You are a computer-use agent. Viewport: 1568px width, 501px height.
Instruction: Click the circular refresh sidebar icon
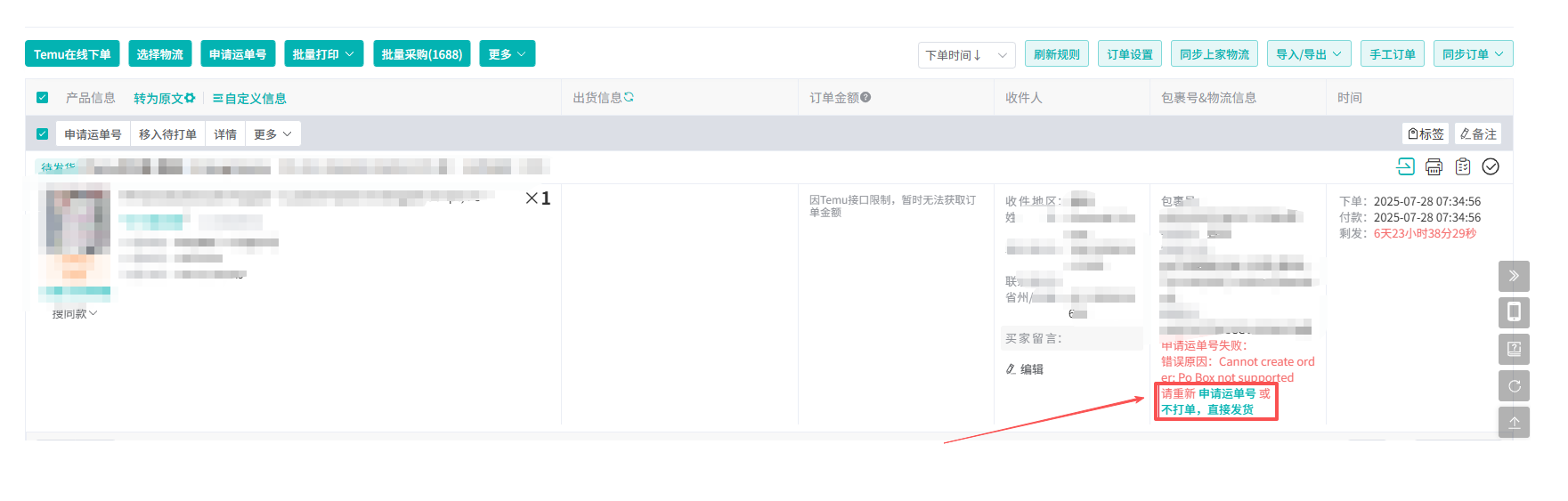point(1514,386)
